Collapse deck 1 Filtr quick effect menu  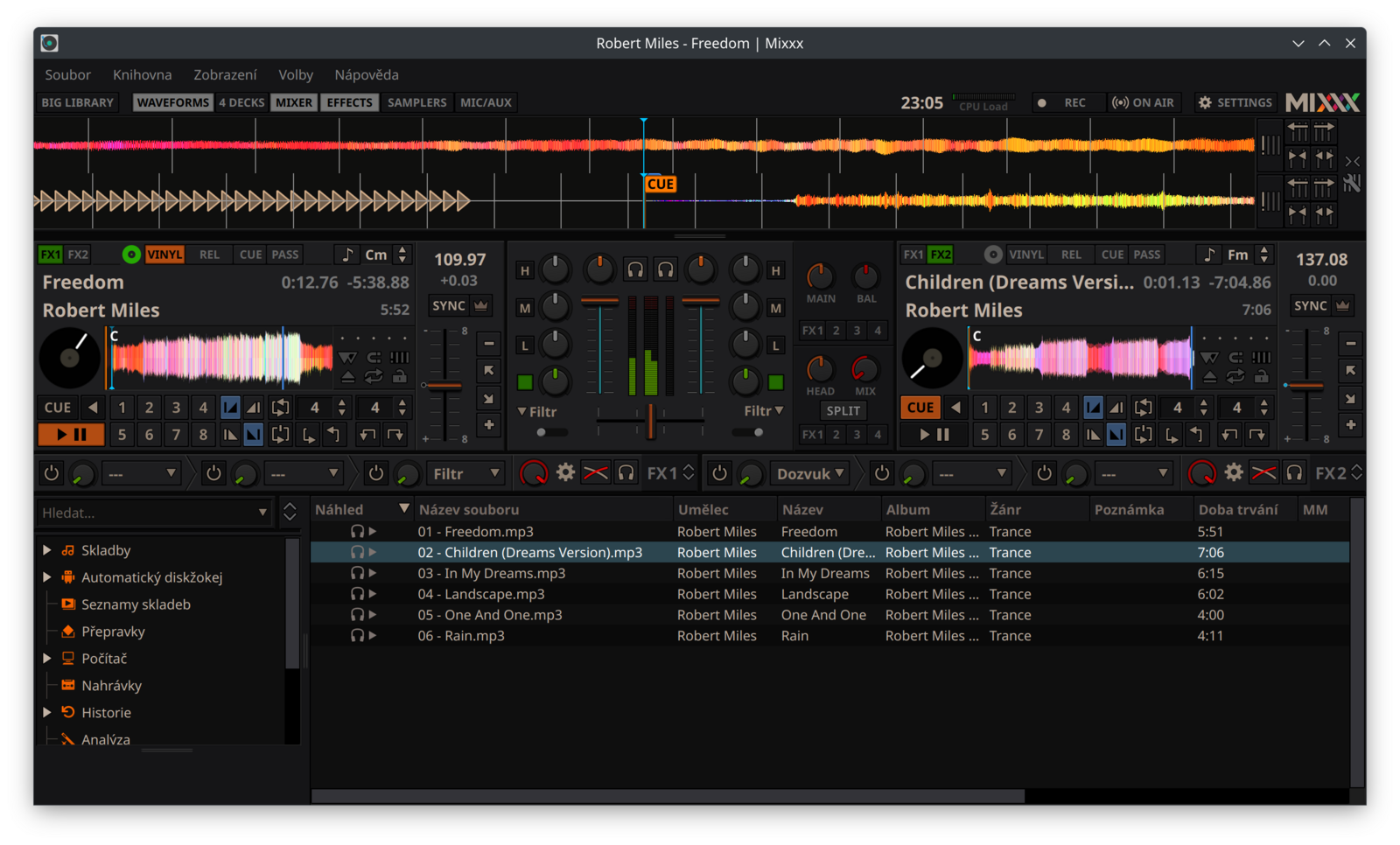click(537, 411)
